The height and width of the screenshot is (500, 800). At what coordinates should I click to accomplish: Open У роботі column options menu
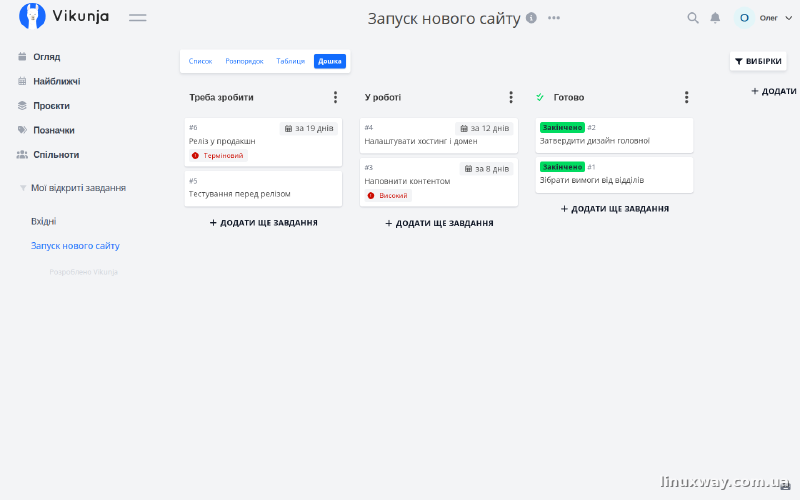[x=511, y=97]
